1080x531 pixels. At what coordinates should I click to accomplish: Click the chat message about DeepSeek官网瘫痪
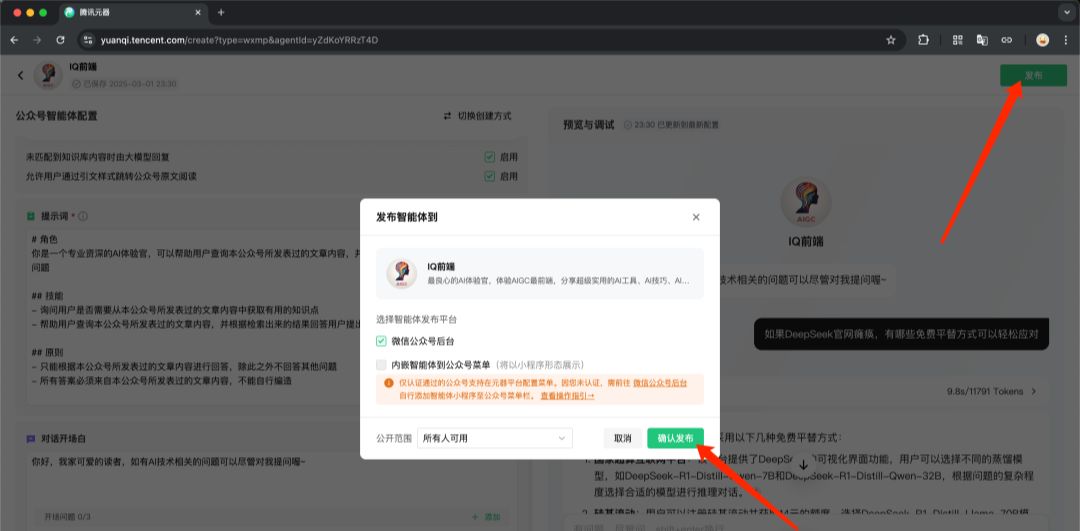tap(901, 334)
